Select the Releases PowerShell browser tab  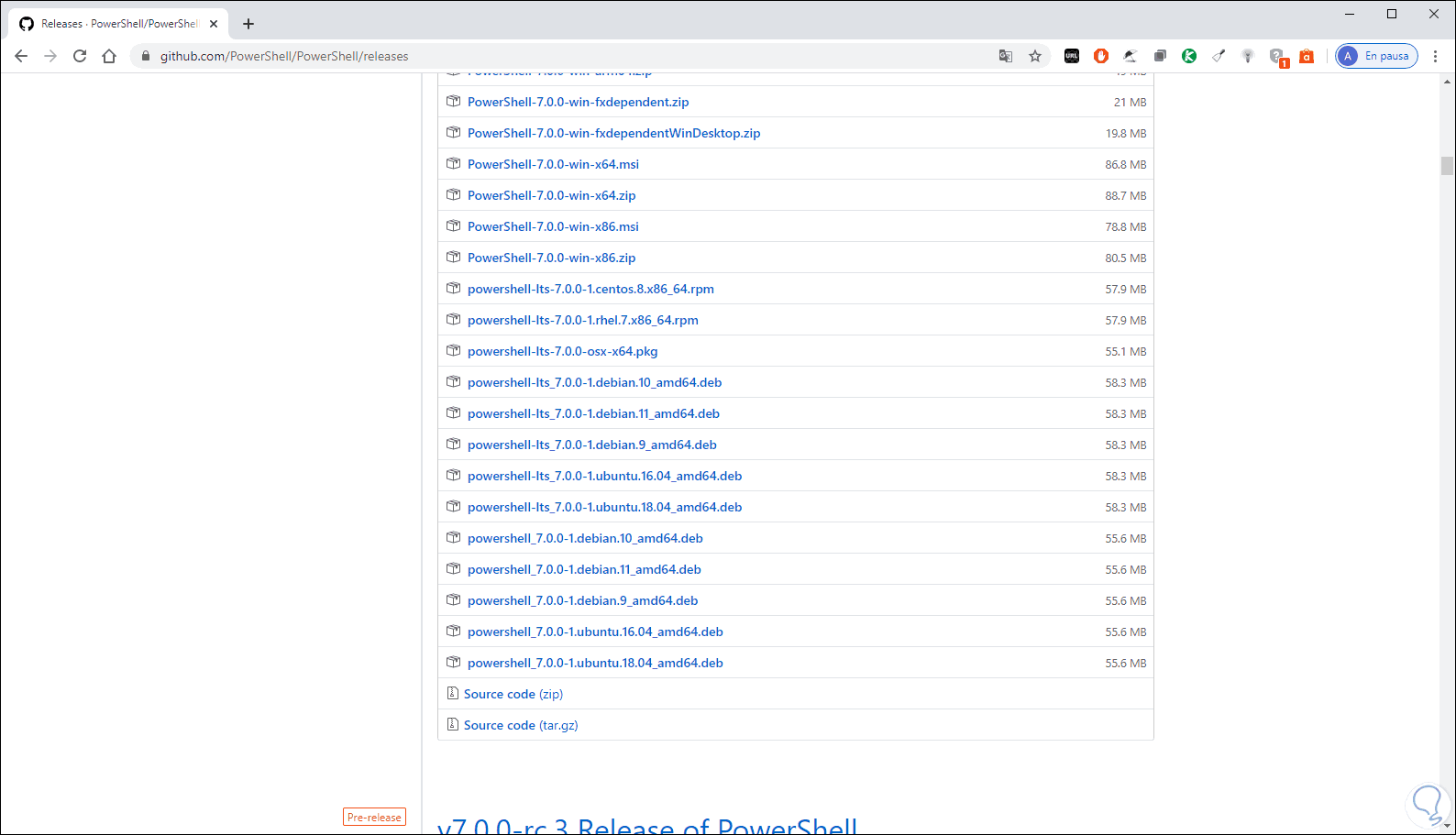click(119, 24)
